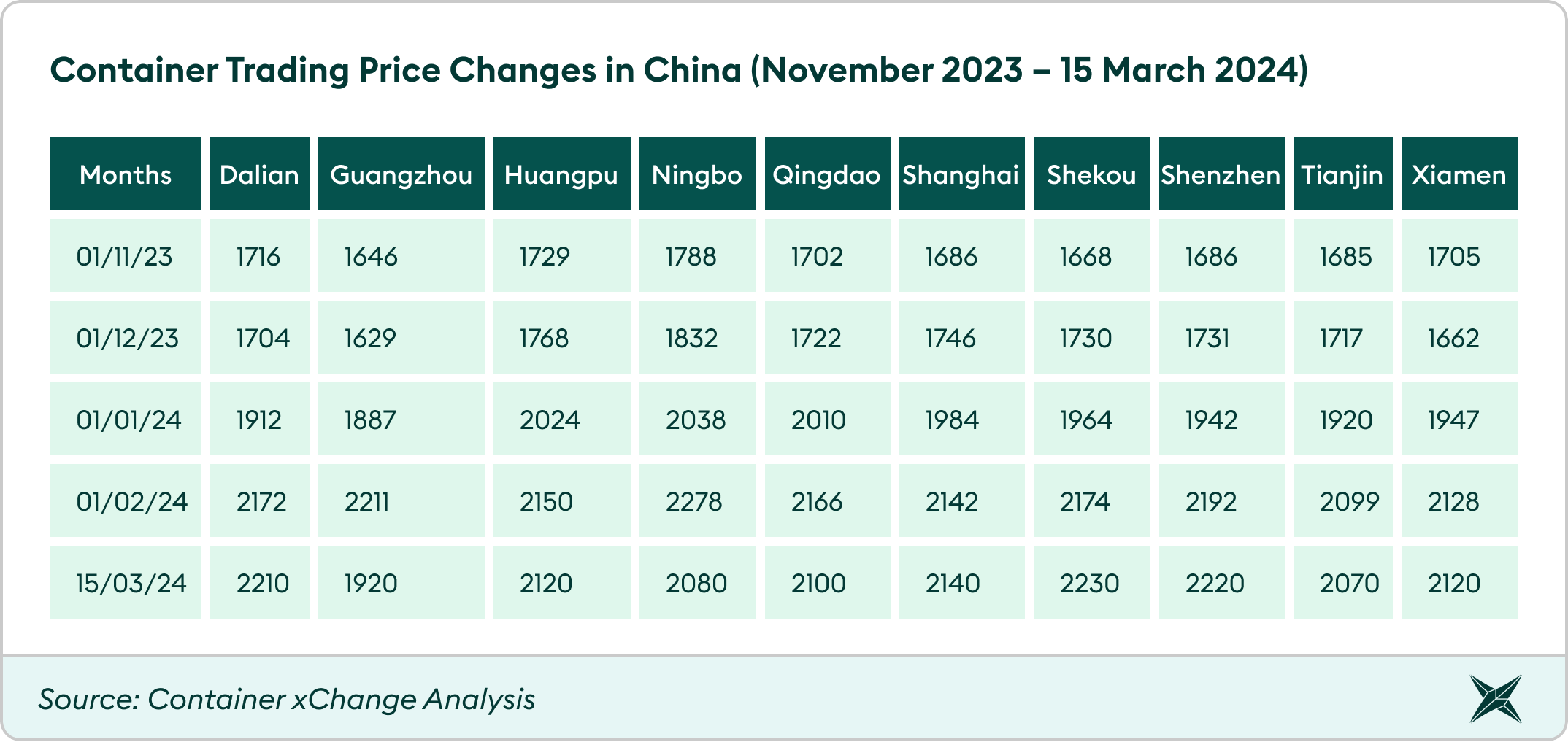
Task: Click the 15/03/24 date cell
Action: click(126, 582)
